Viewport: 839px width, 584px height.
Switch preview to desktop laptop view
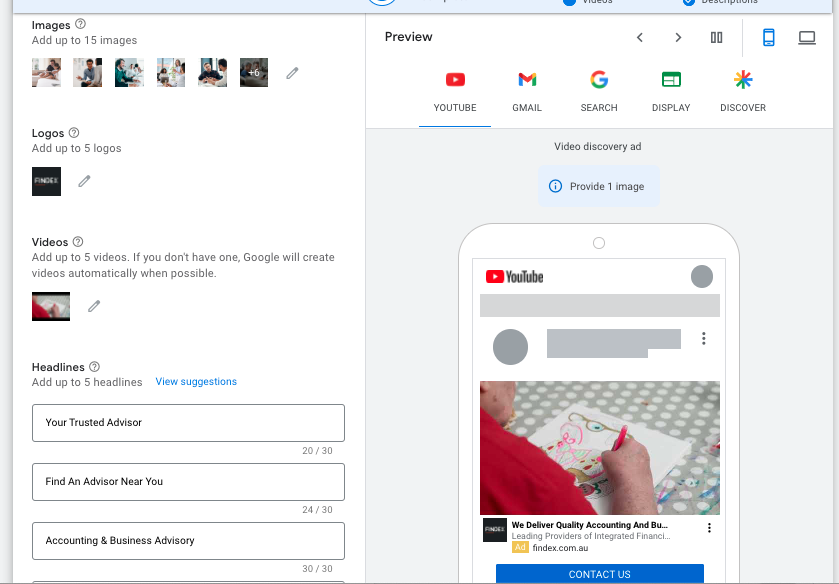click(x=806, y=38)
